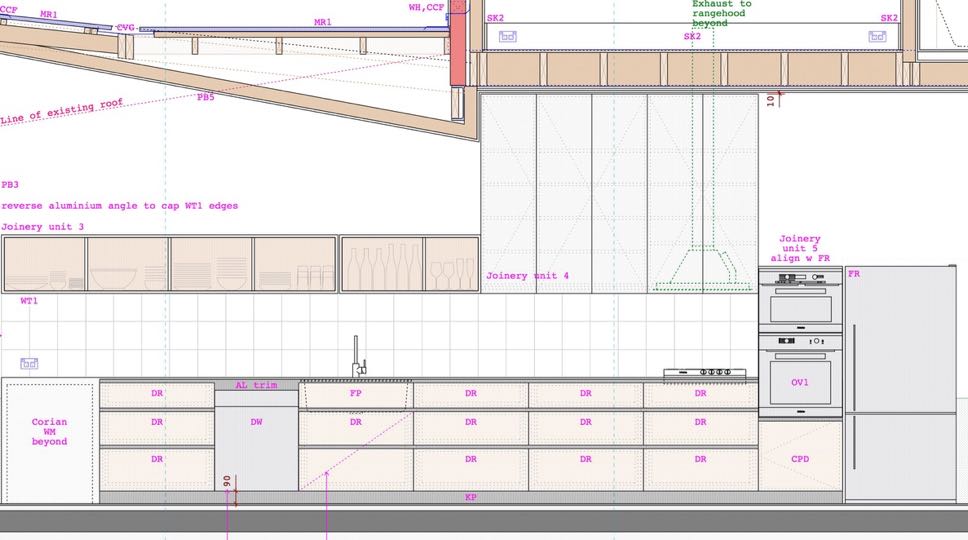Select the KP kickplate label
The width and height of the screenshot is (968, 540).
click(x=471, y=497)
